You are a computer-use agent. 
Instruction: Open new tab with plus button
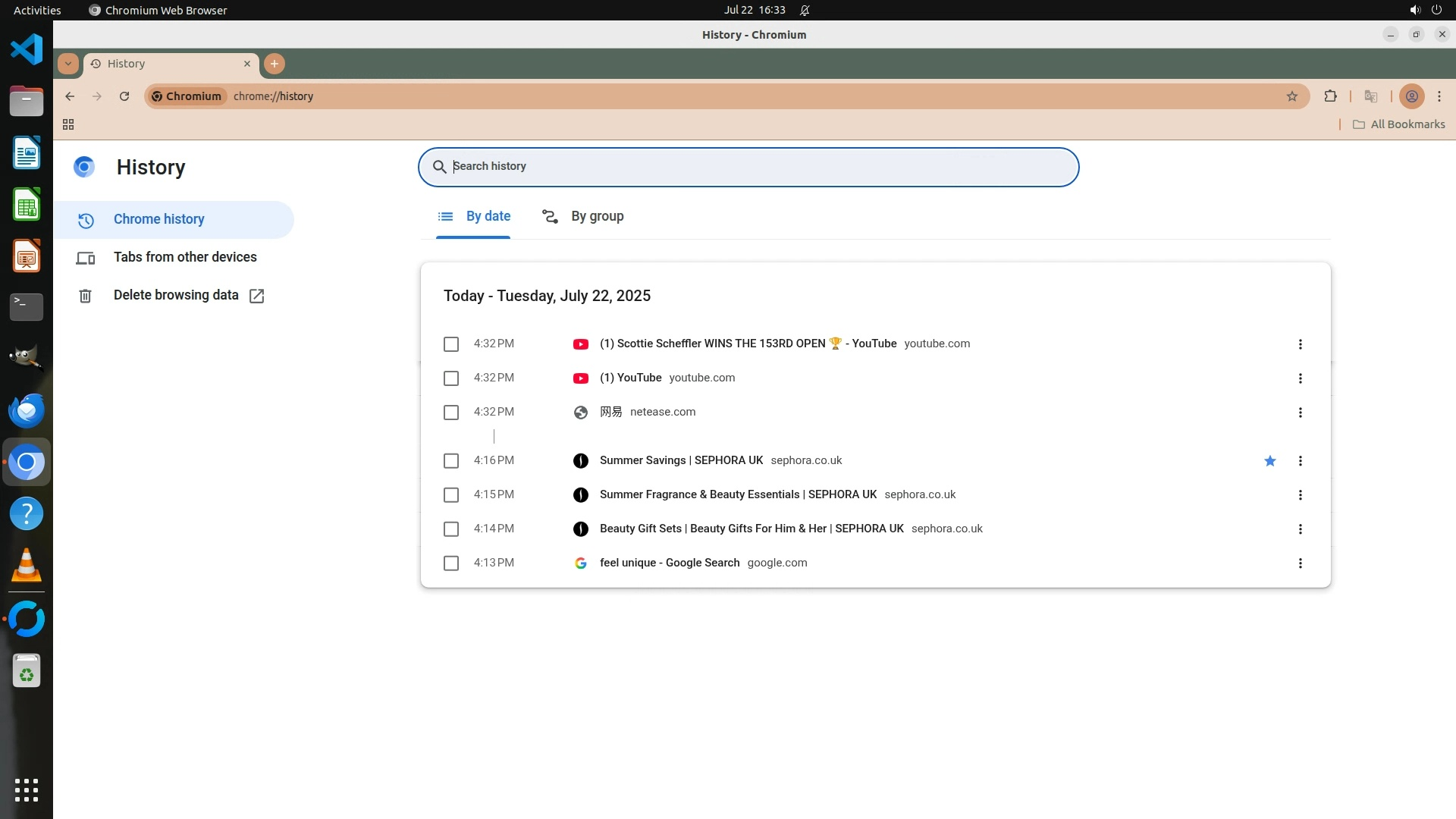(x=275, y=64)
